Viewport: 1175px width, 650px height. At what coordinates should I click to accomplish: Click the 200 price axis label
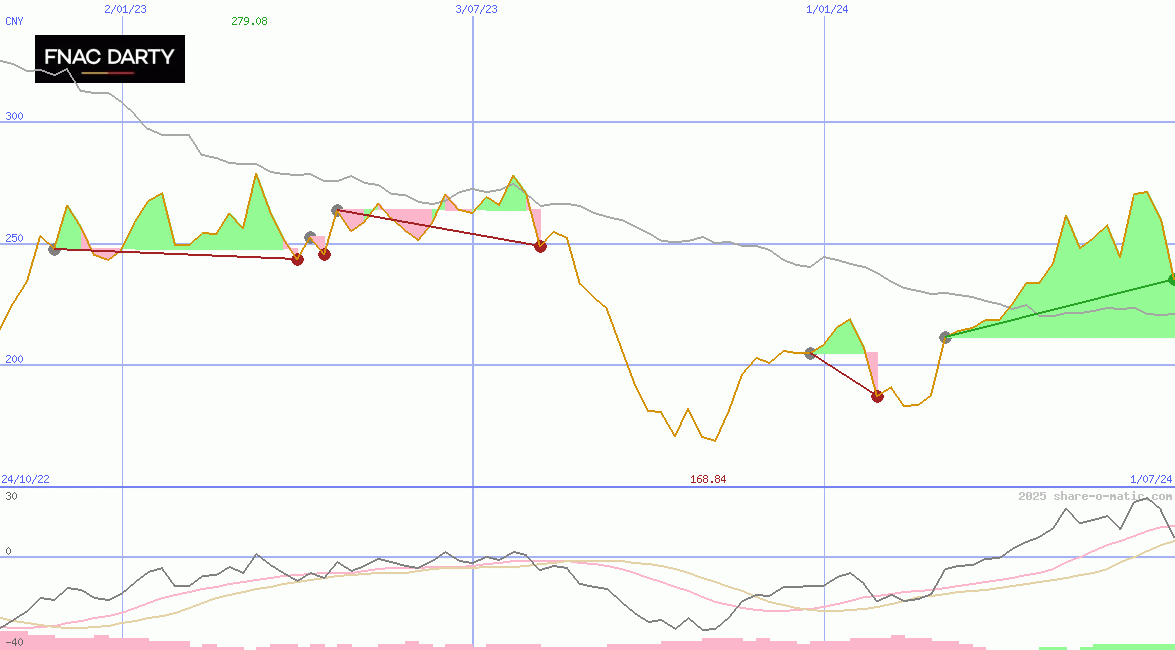point(12,359)
